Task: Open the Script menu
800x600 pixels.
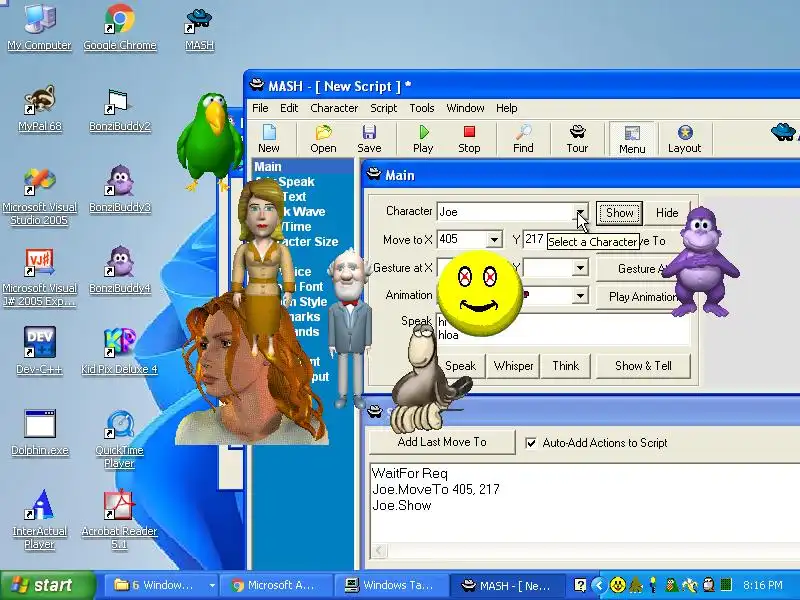Action: pos(383,108)
